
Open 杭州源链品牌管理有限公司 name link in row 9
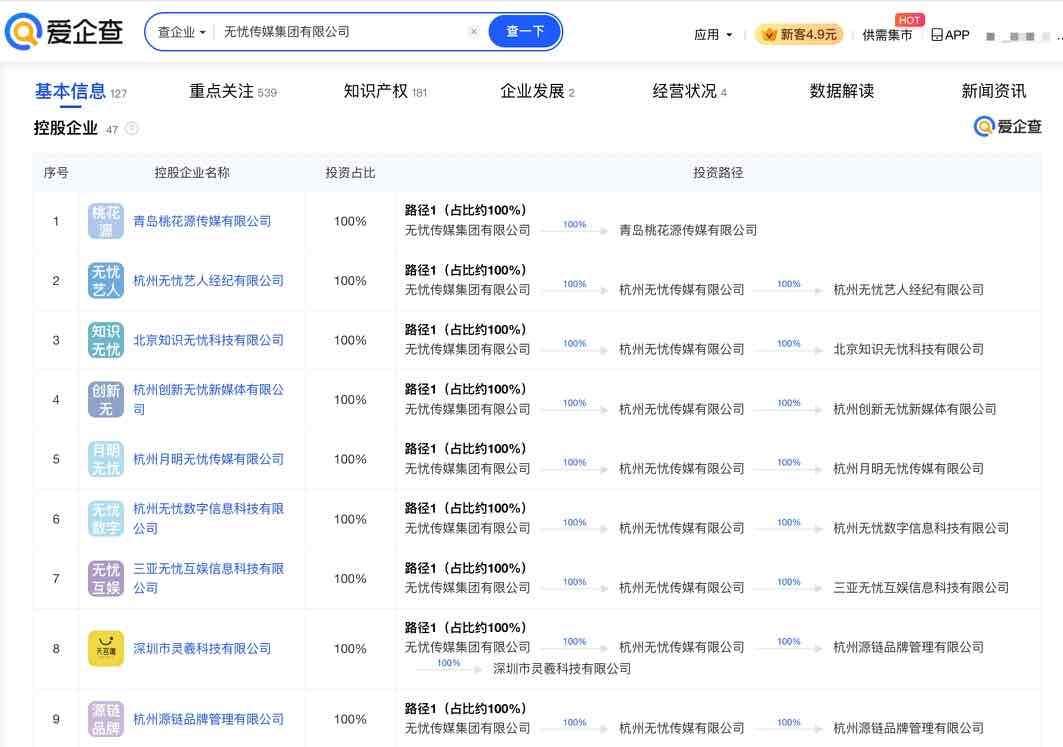(208, 719)
